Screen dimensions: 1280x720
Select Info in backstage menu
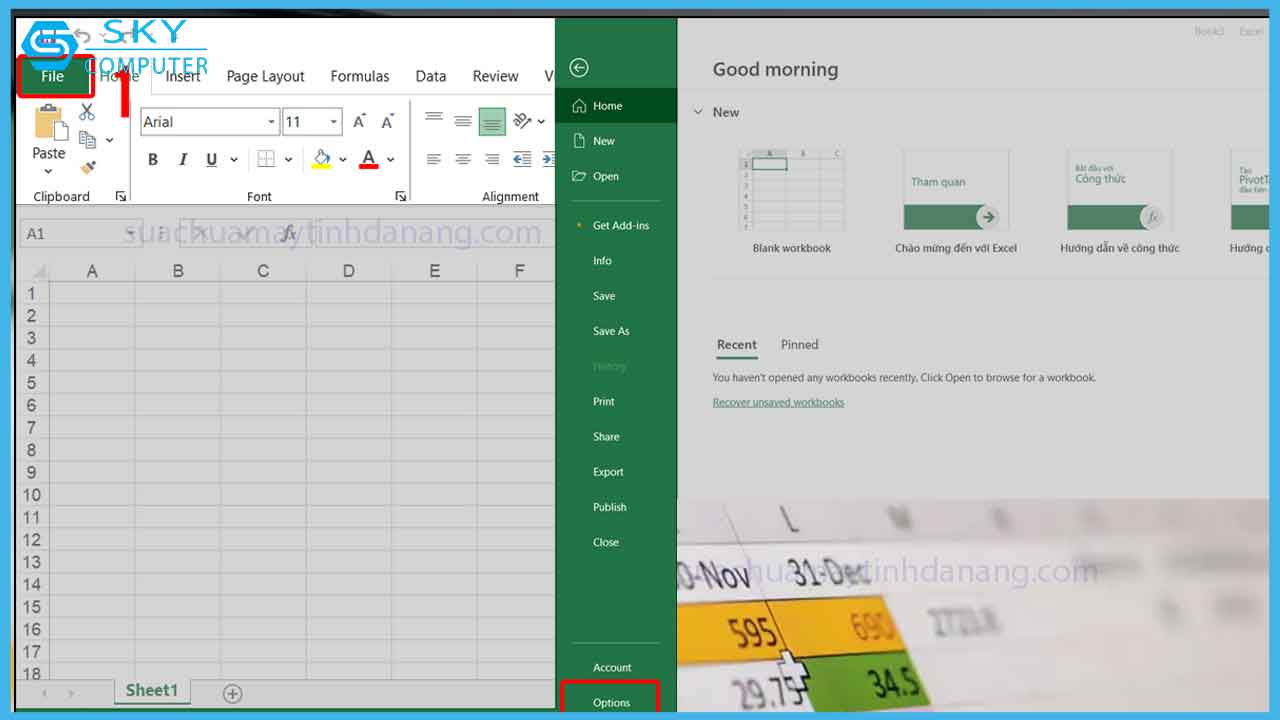pyautogui.click(x=617, y=260)
